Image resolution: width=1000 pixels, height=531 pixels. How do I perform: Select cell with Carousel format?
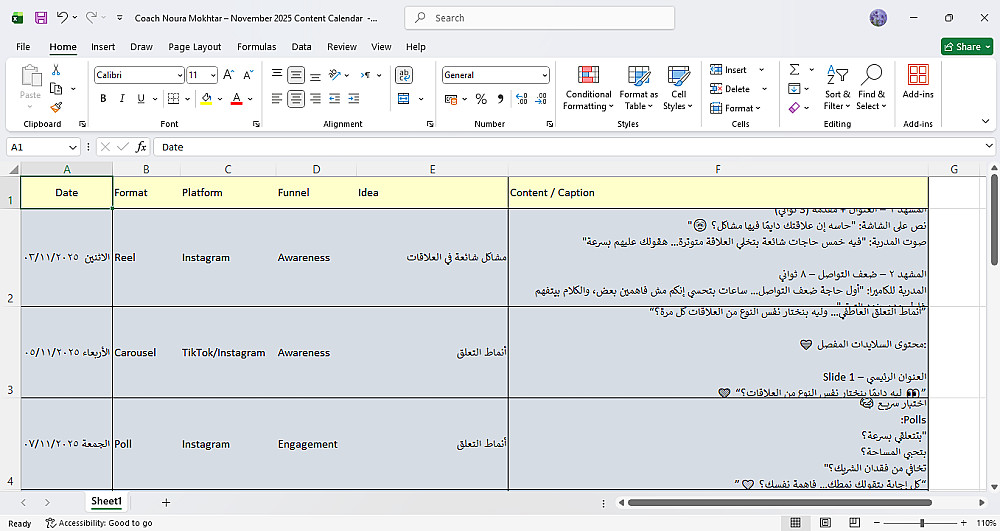click(146, 353)
